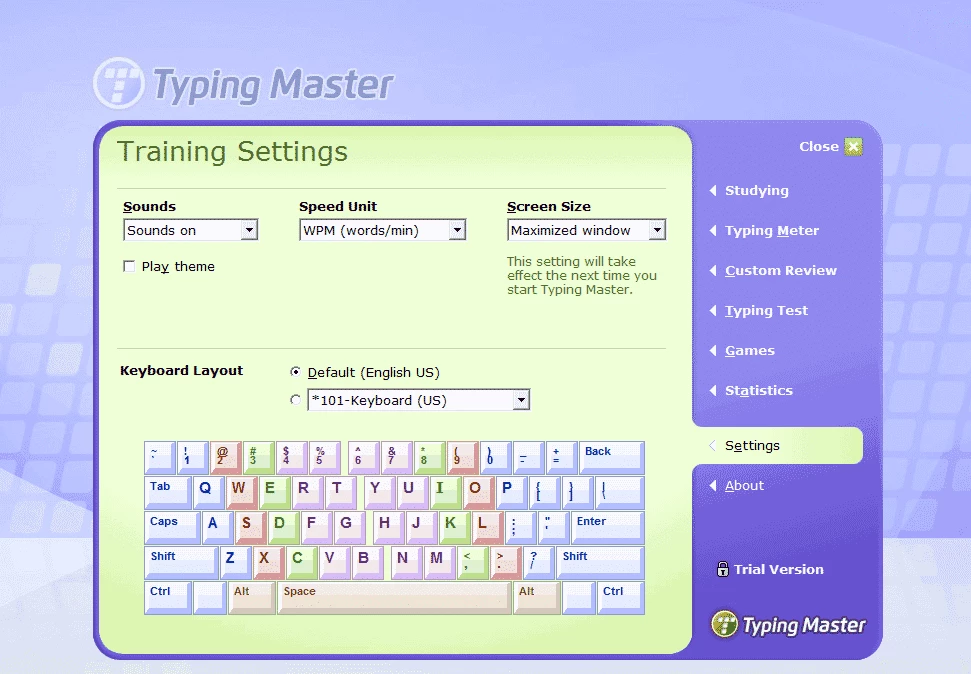
Task: Click the About link in sidebar
Action: point(744,486)
